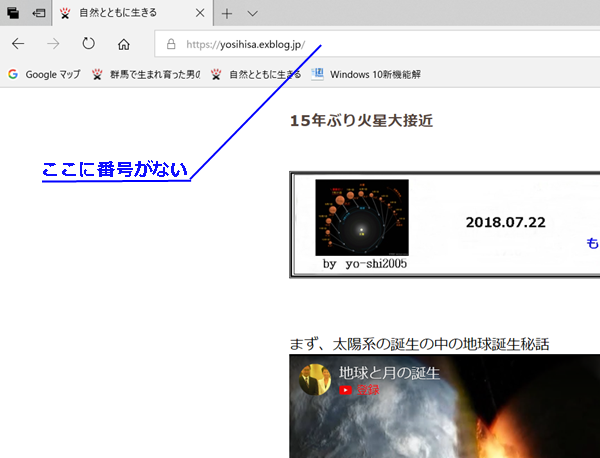Set these tabs aside icon
The height and width of the screenshot is (458, 600).
point(39,13)
